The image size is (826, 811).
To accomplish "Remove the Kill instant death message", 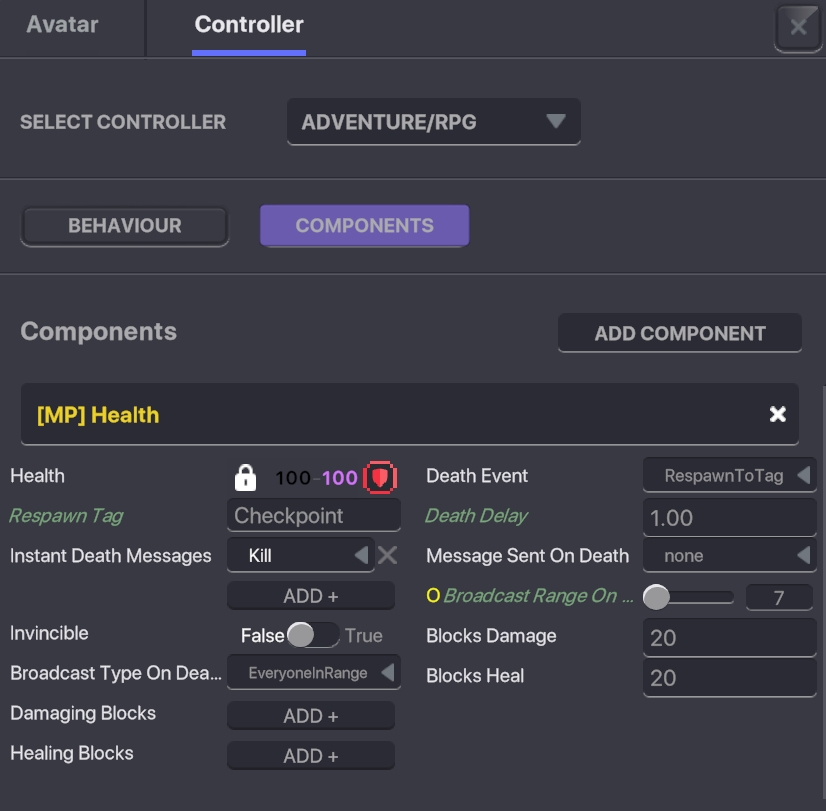I will click(387, 555).
